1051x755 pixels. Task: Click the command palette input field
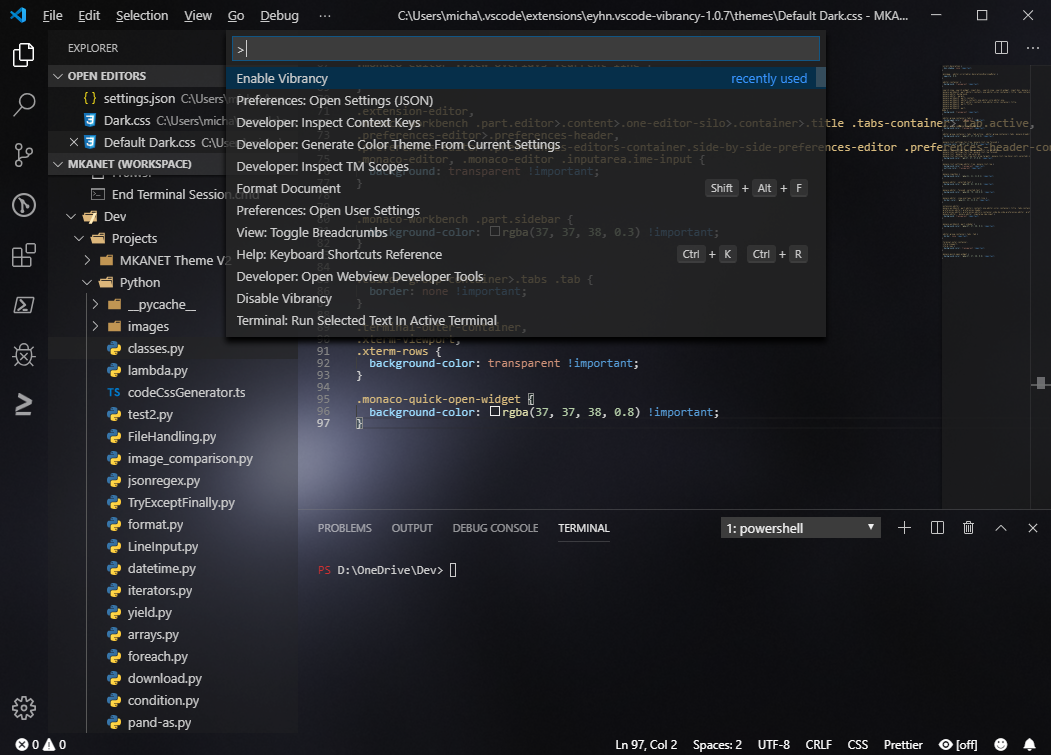click(x=526, y=48)
